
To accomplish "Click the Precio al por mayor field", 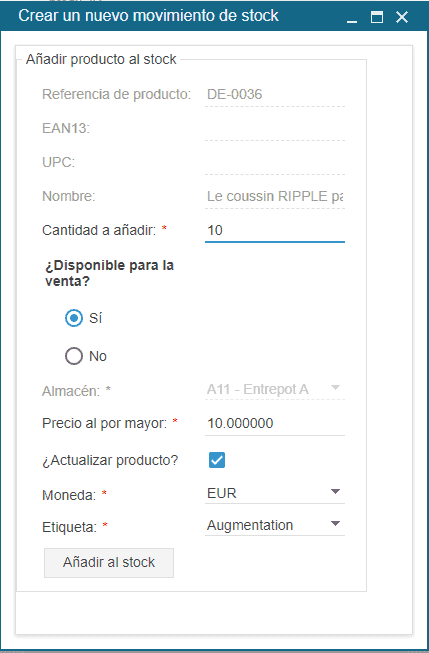I will click(x=275, y=424).
